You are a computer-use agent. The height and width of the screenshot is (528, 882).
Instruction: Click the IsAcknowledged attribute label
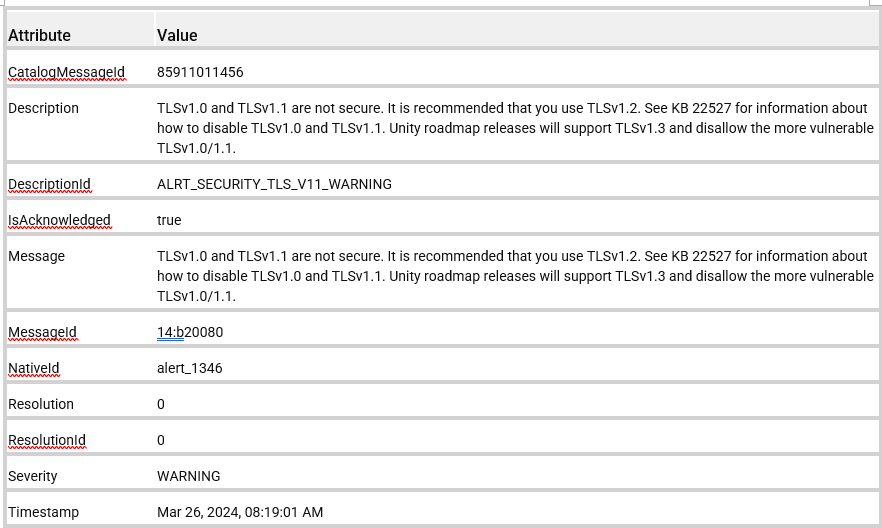(x=59, y=220)
